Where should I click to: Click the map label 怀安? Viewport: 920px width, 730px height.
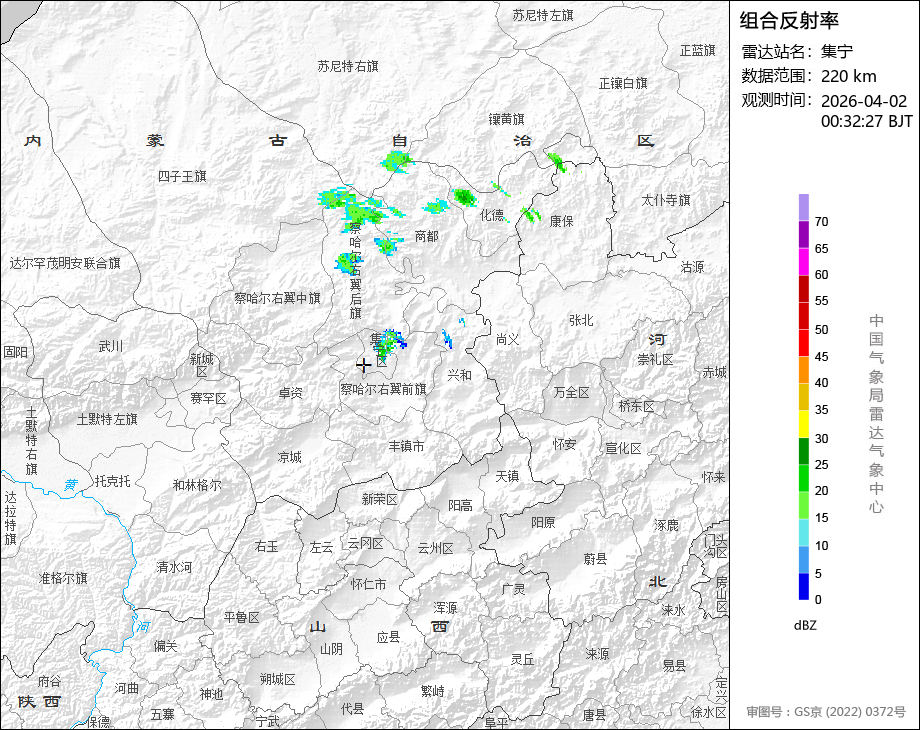[564, 445]
